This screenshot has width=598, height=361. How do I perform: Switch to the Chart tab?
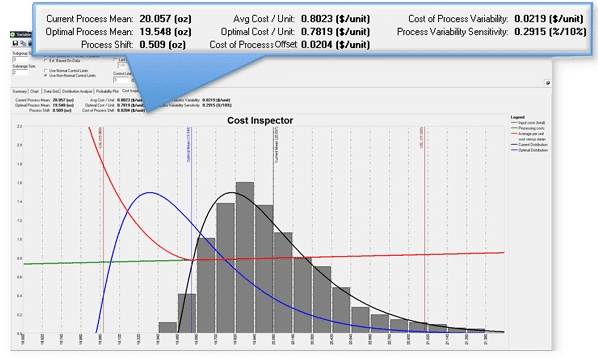[34, 91]
